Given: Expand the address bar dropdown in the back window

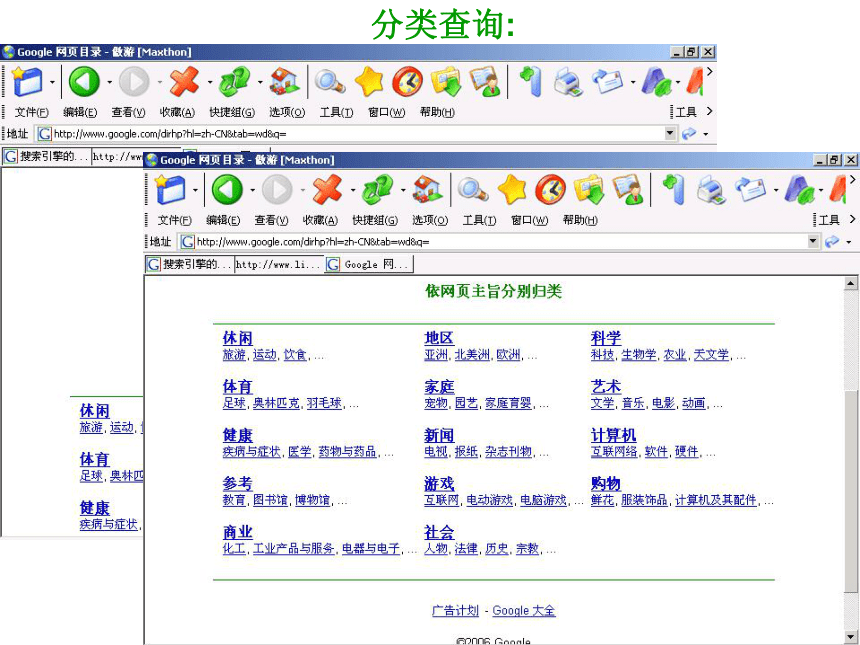Looking at the screenshot, I should pyautogui.click(x=670, y=133).
